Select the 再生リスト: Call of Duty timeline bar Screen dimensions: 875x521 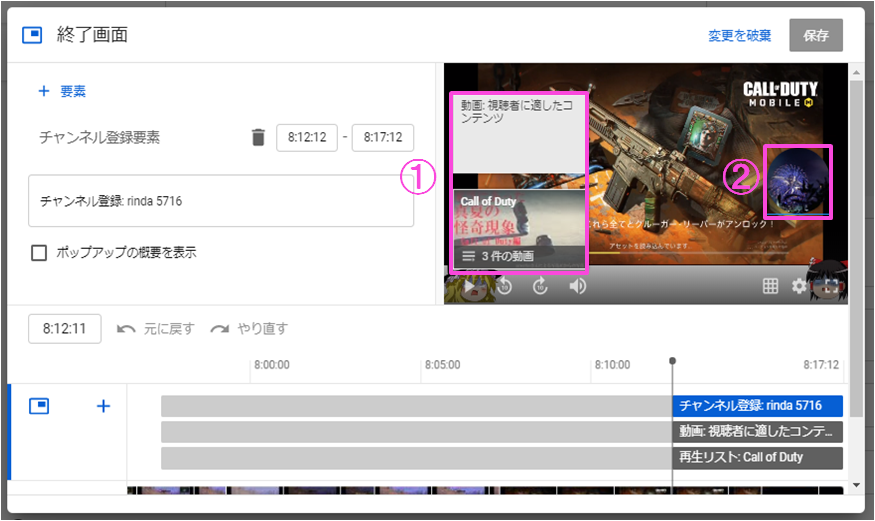coord(757,457)
